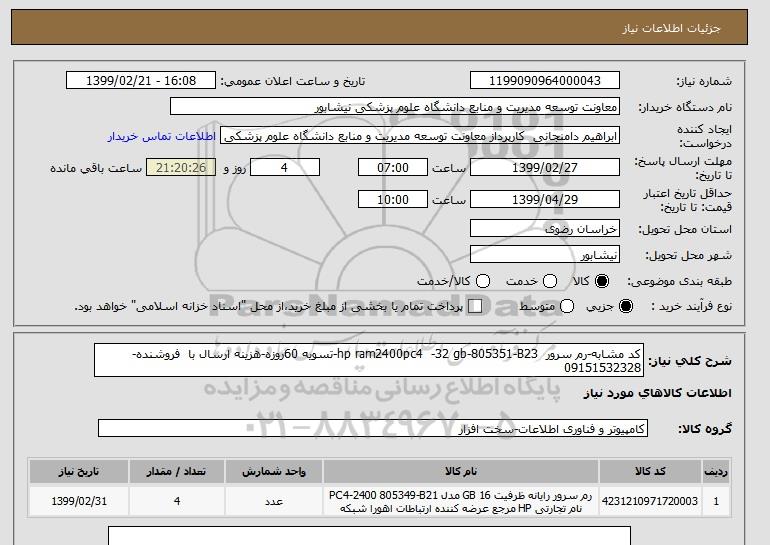Click the ردیف column header
Viewport: 770px width, 545px height.
click(x=716, y=471)
